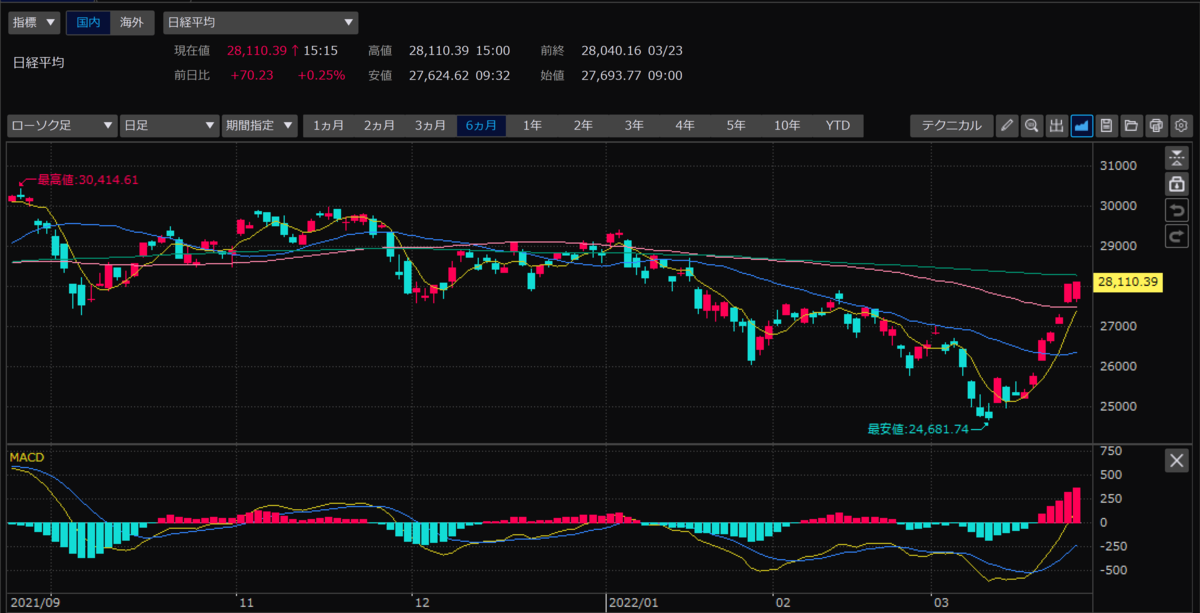Viewport: 1200px width, 613px height.
Task: Save chart settings with floppy icon
Action: click(x=1106, y=126)
